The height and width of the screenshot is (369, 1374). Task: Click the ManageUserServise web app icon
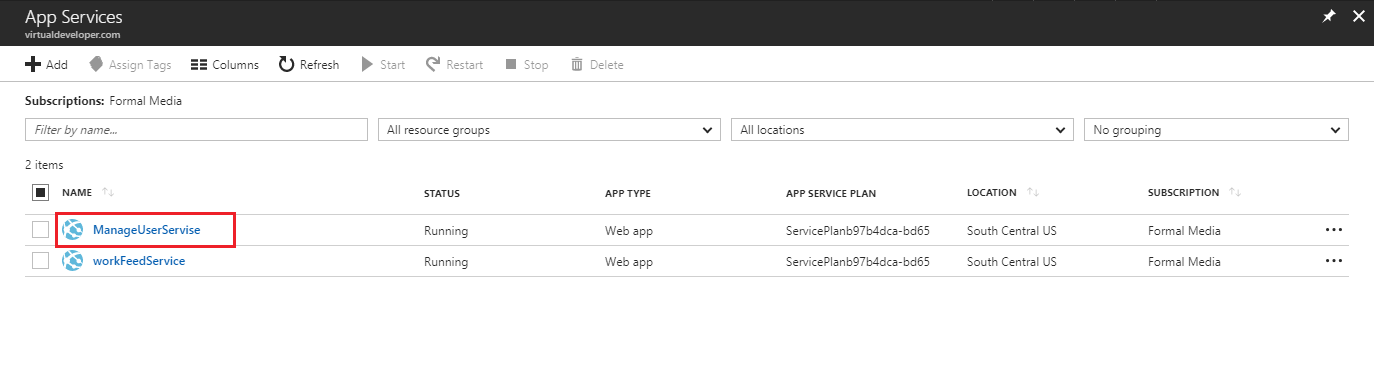click(x=73, y=230)
